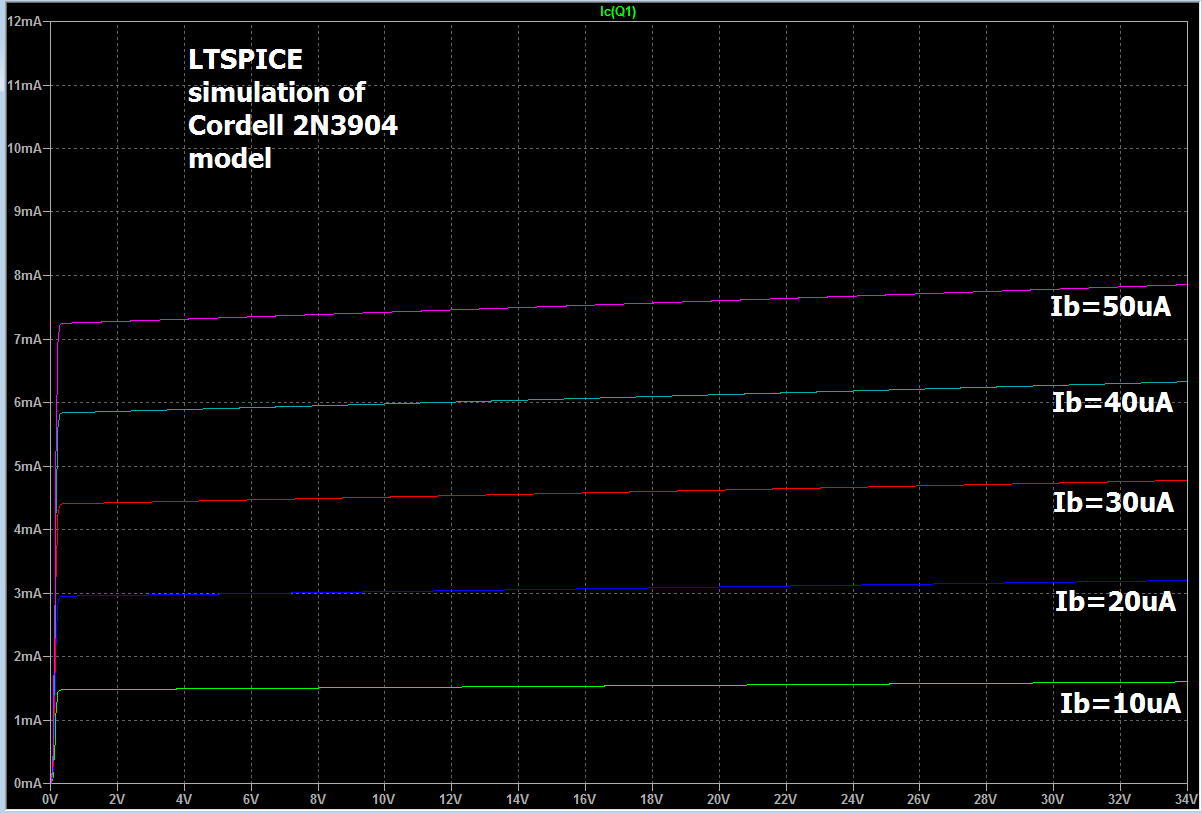Select the Ib=30uA curve annotation
This screenshot has width=1202, height=813.
click(x=1113, y=502)
